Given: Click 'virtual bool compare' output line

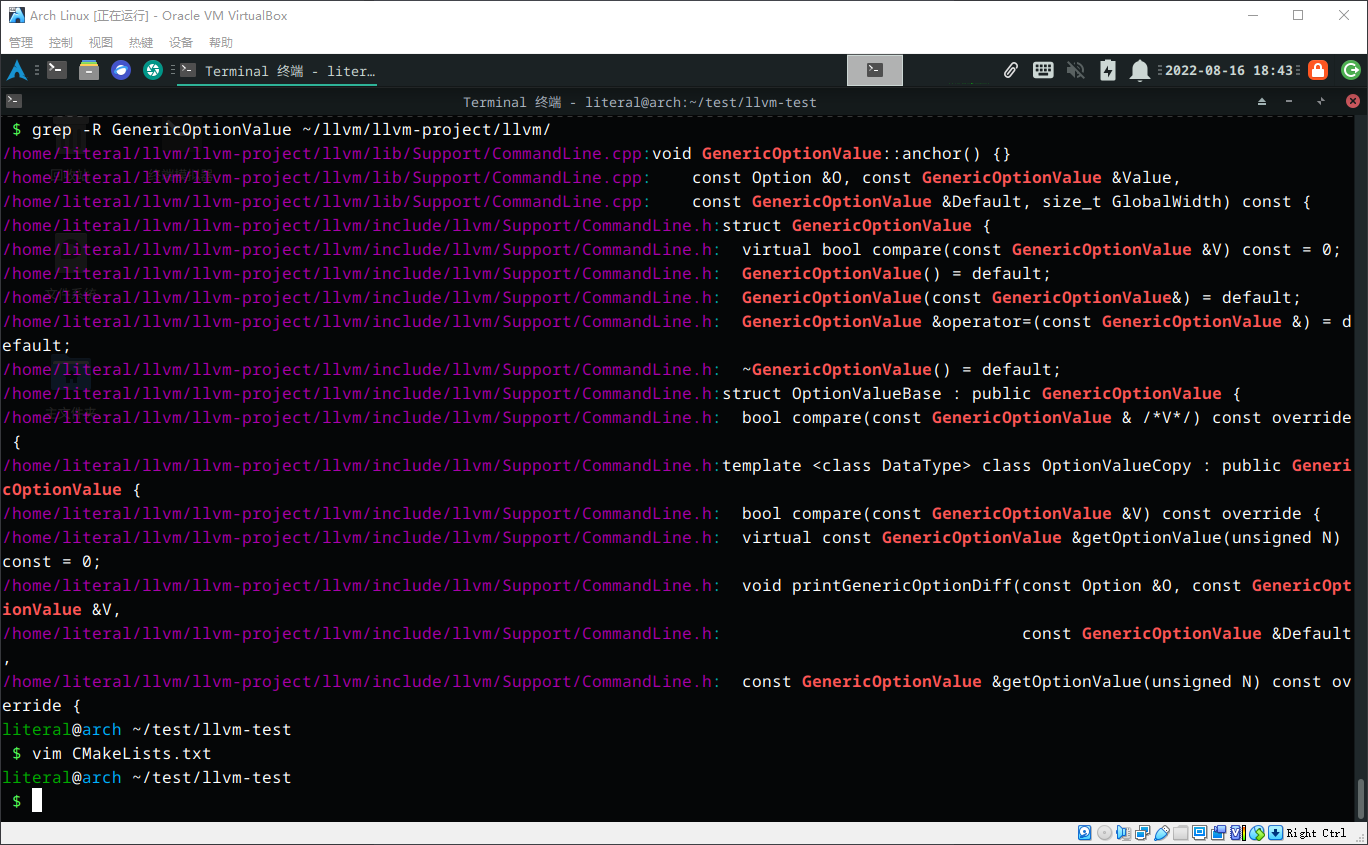Looking at the screenshot, I should pyautogui.click(x=672, y=250).
